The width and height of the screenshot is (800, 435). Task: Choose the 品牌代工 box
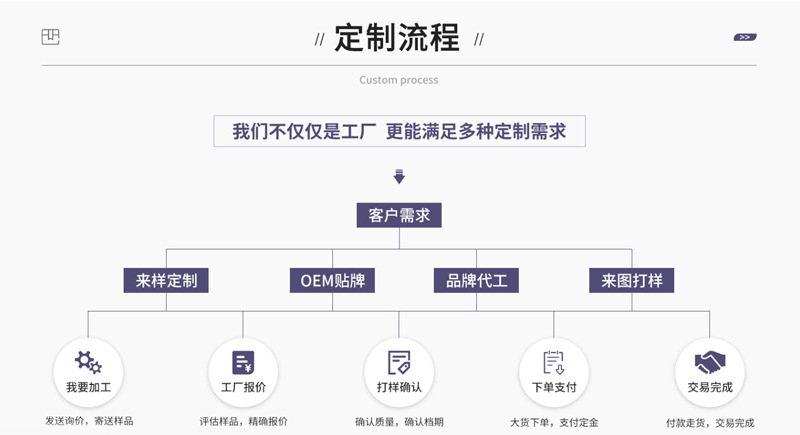point(476,280)
